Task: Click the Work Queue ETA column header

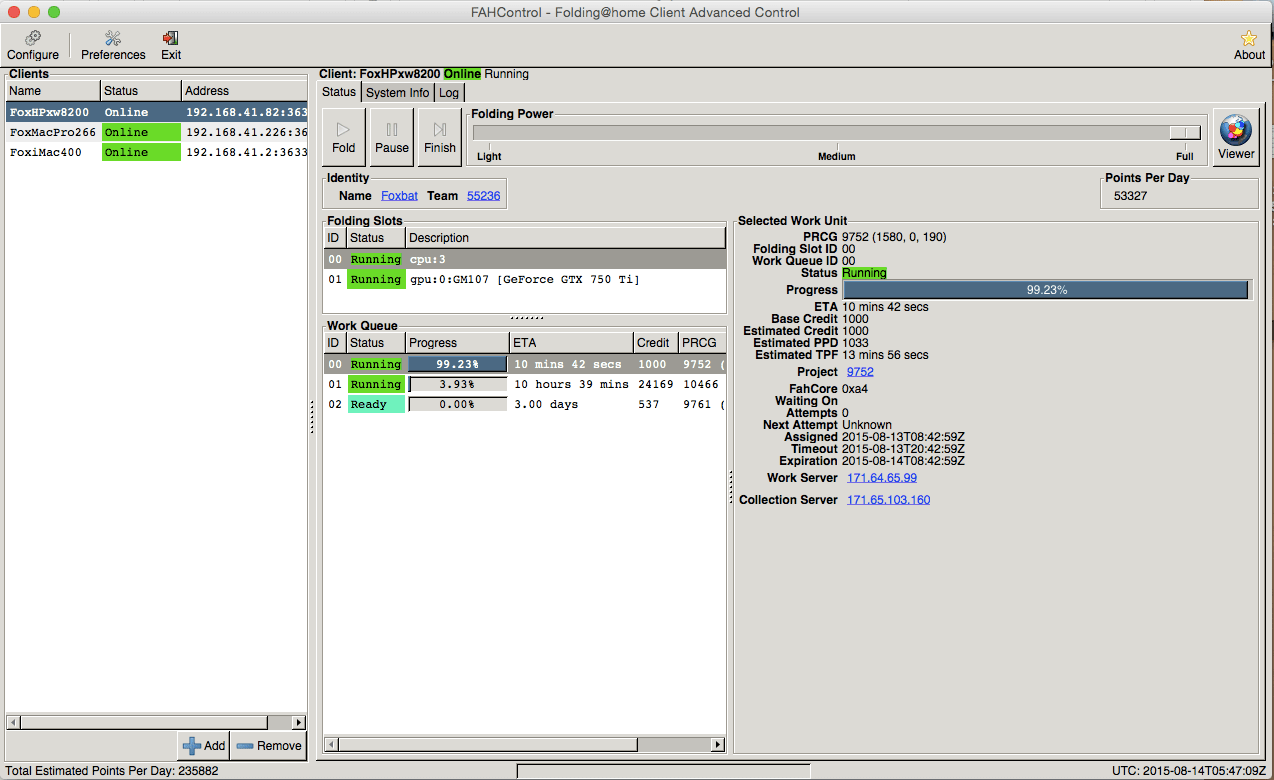Action: 571,343
